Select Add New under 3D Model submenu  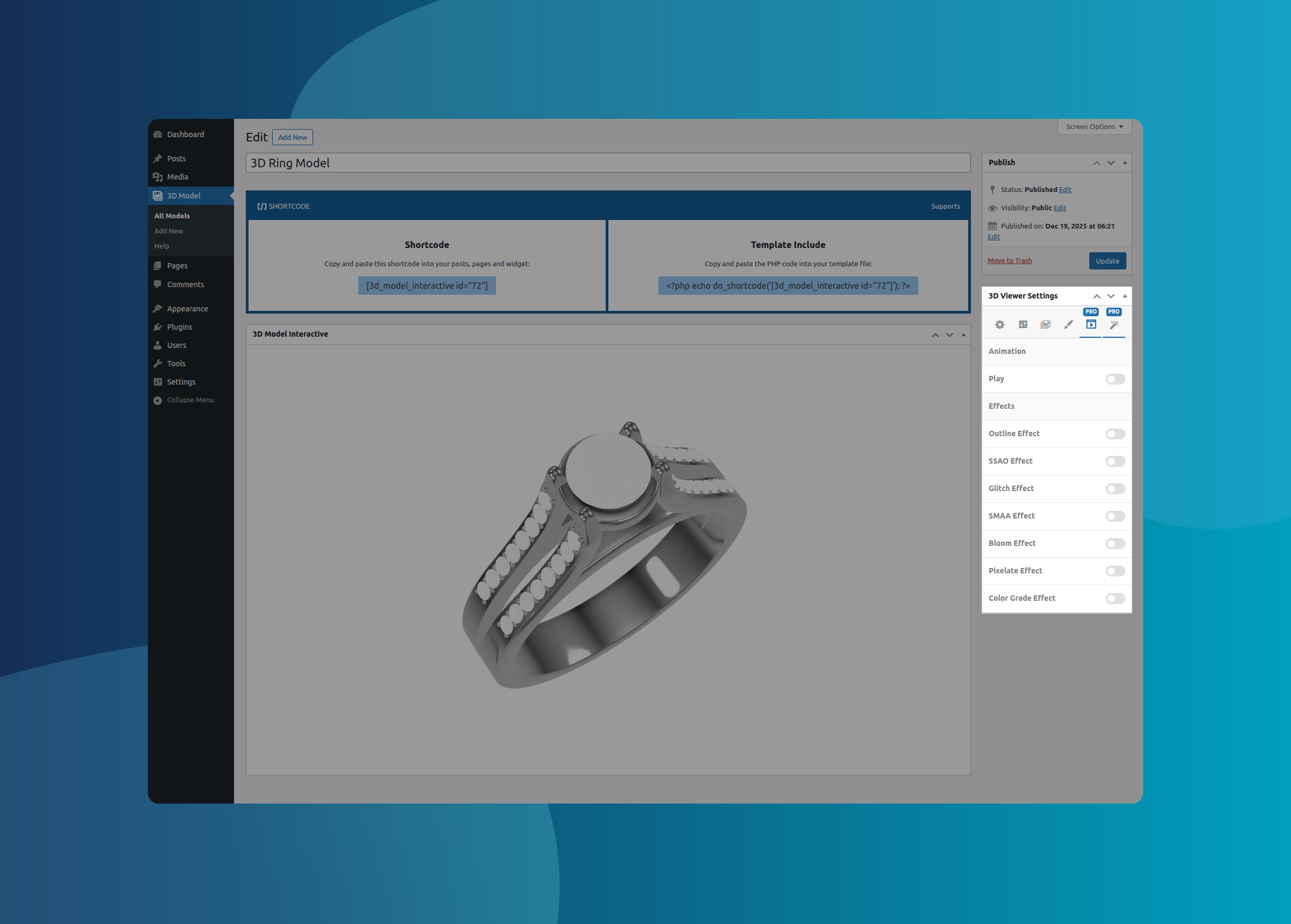[168, 231]
